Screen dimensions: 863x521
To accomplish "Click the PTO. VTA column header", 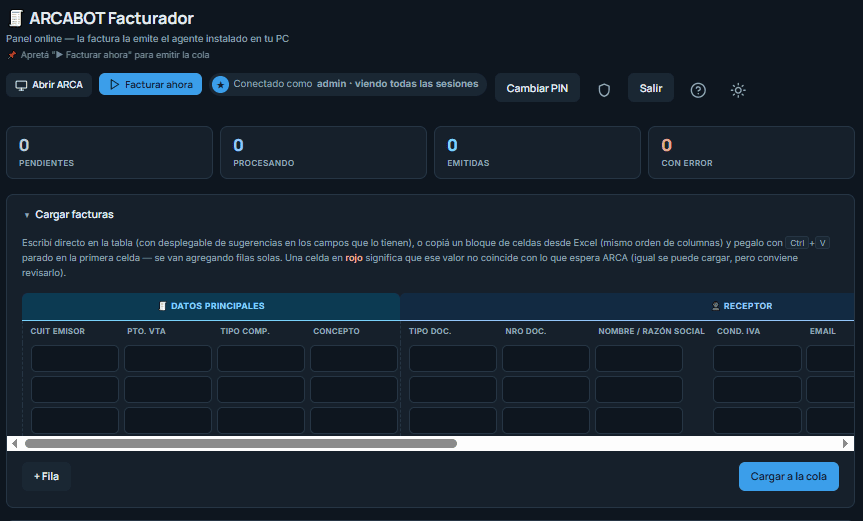I will point(146,331).
